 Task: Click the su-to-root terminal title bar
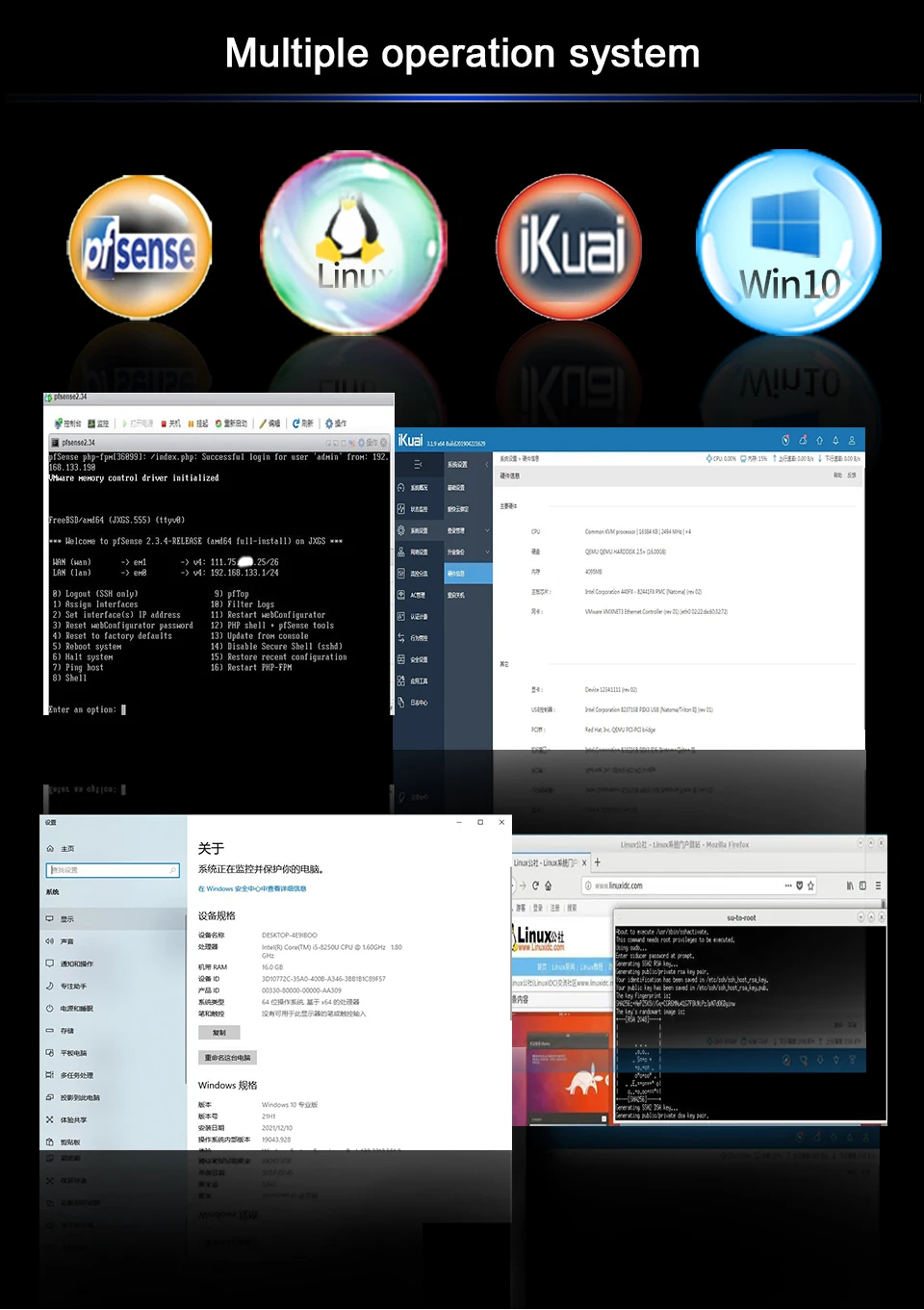(x=749, y=917)
